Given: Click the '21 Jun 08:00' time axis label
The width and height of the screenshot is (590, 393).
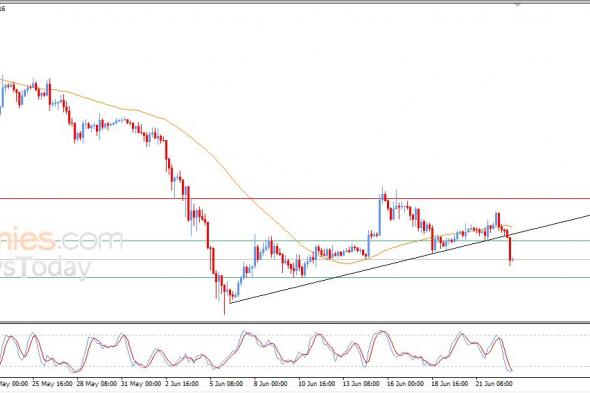Looking at the screenshot, I should pyautogui.click(x=494, y=384).
